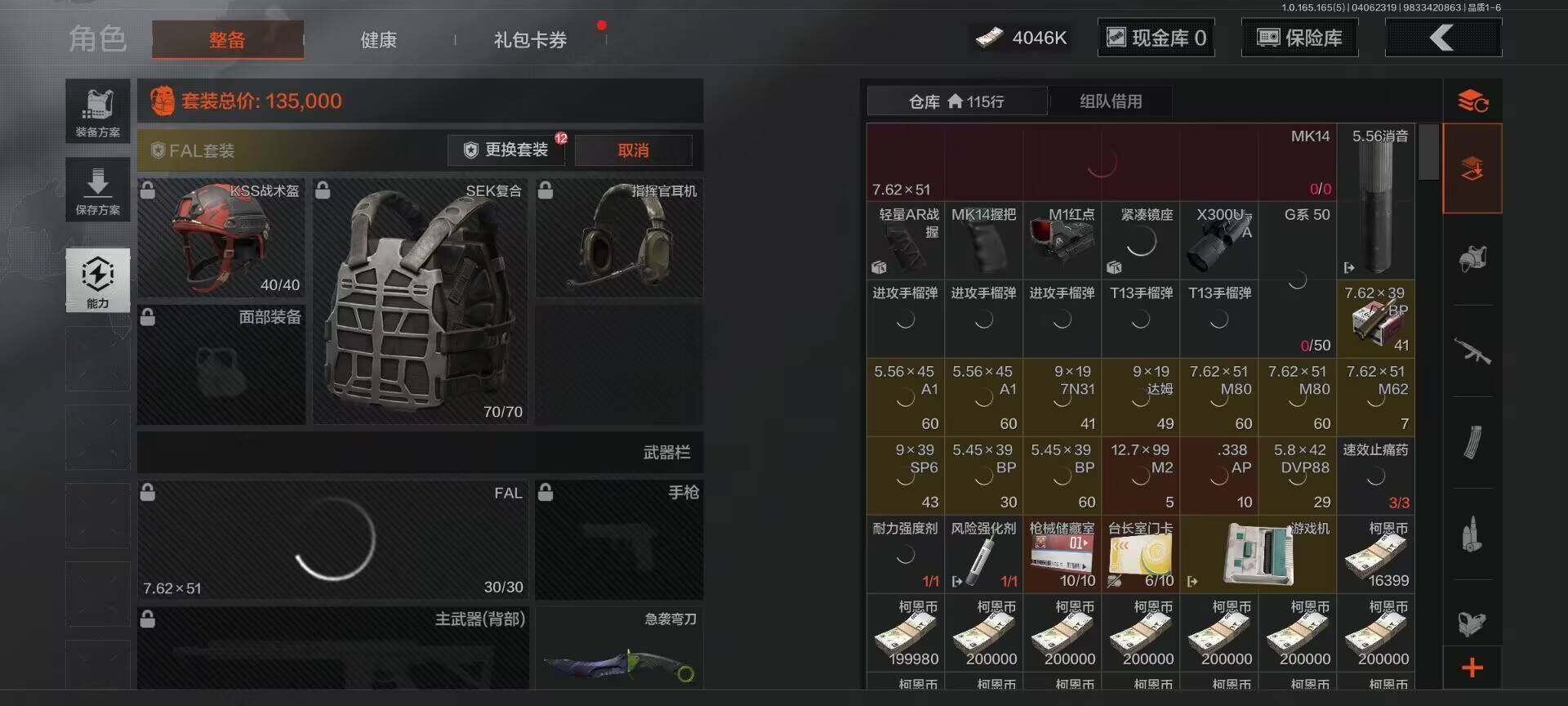Image resolution: width=1568 pixels, height=706 pixels.
Task: Open the 保险库 safe button
Action: [1299, 38]
